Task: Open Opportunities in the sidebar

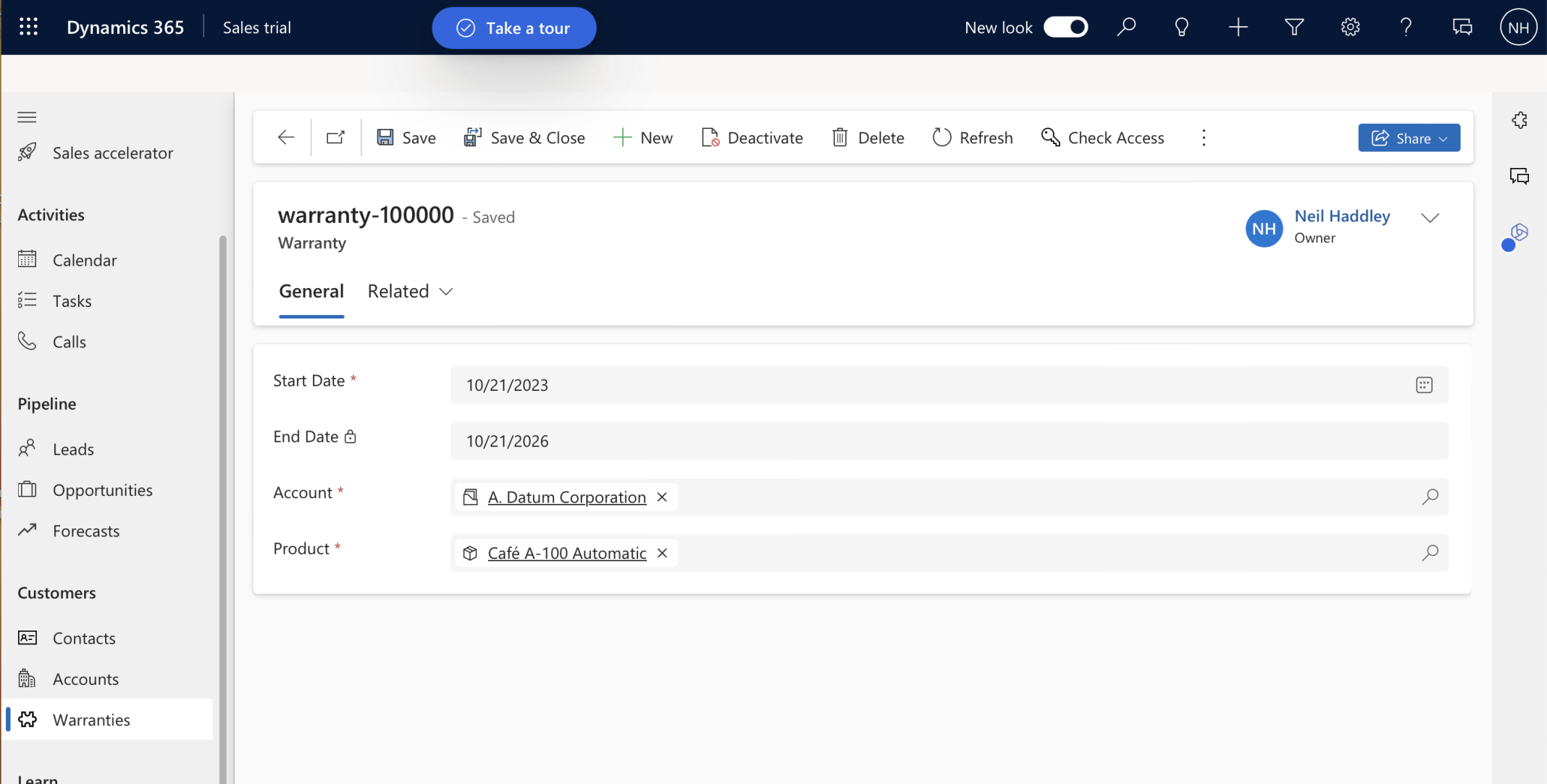Action: pos(102,490)
